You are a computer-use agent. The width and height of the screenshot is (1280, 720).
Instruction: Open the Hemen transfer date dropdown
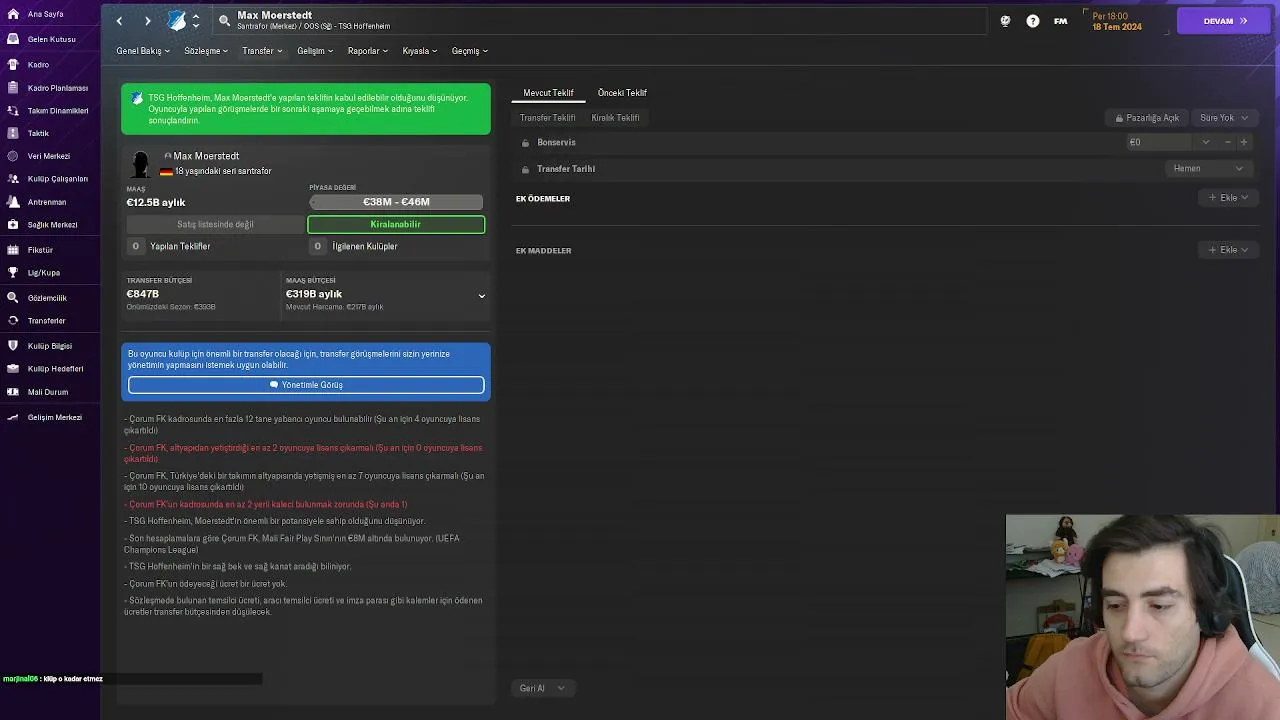pos(1208,169)
